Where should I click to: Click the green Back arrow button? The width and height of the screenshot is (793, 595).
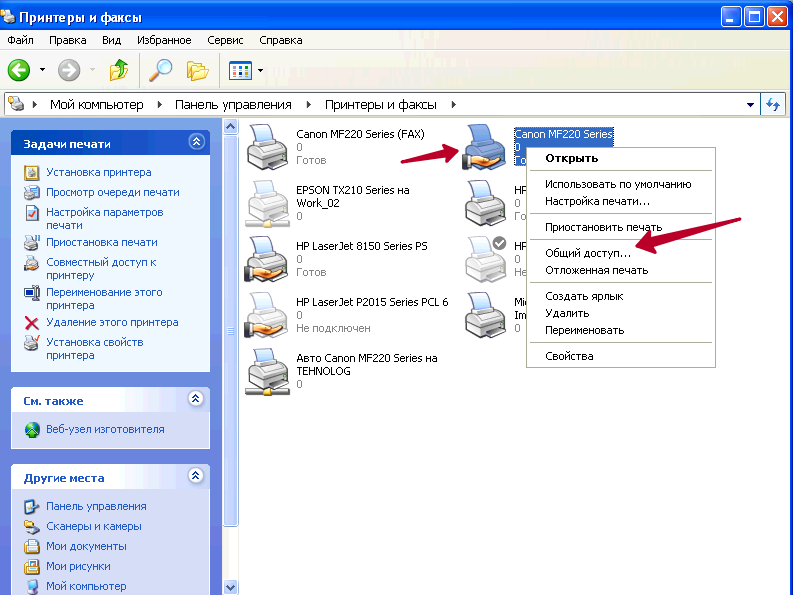click(19, 70)
